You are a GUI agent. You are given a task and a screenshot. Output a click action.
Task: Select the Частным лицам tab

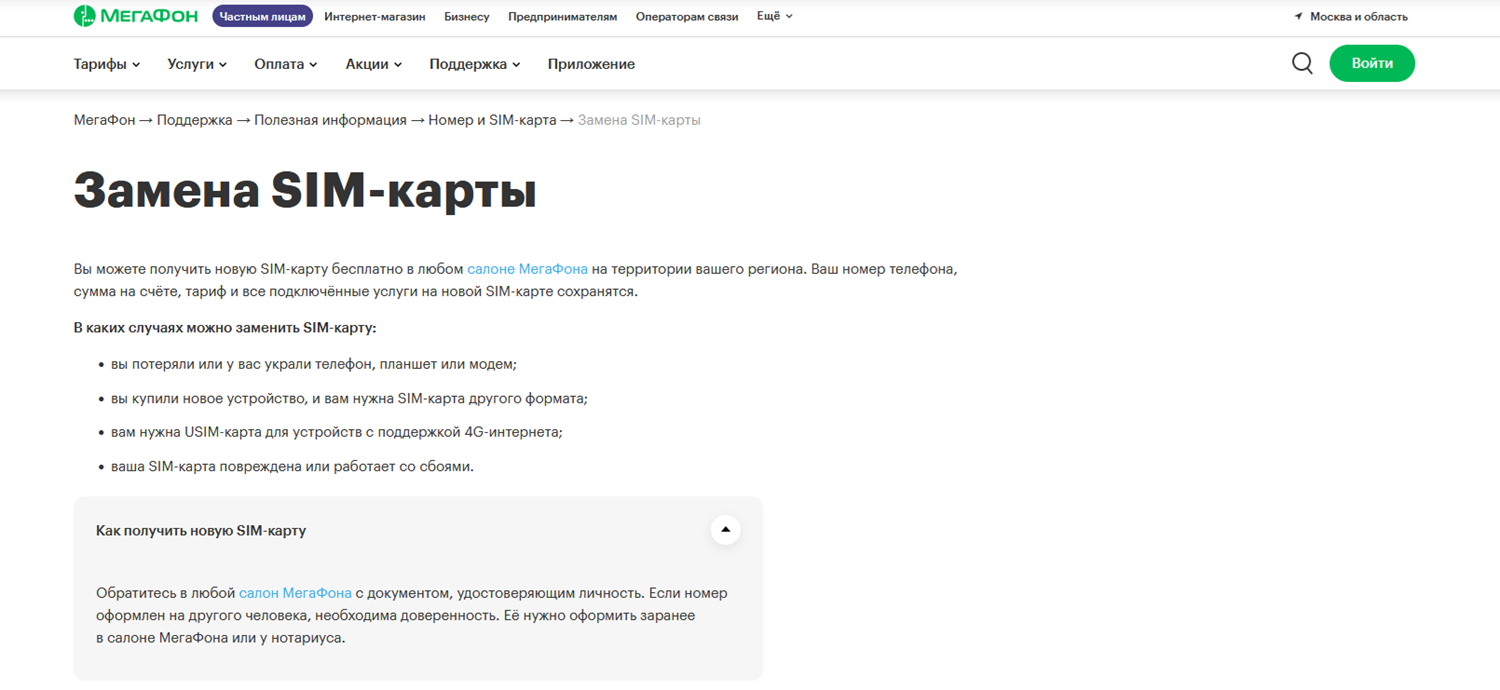(x=262, y=17)
